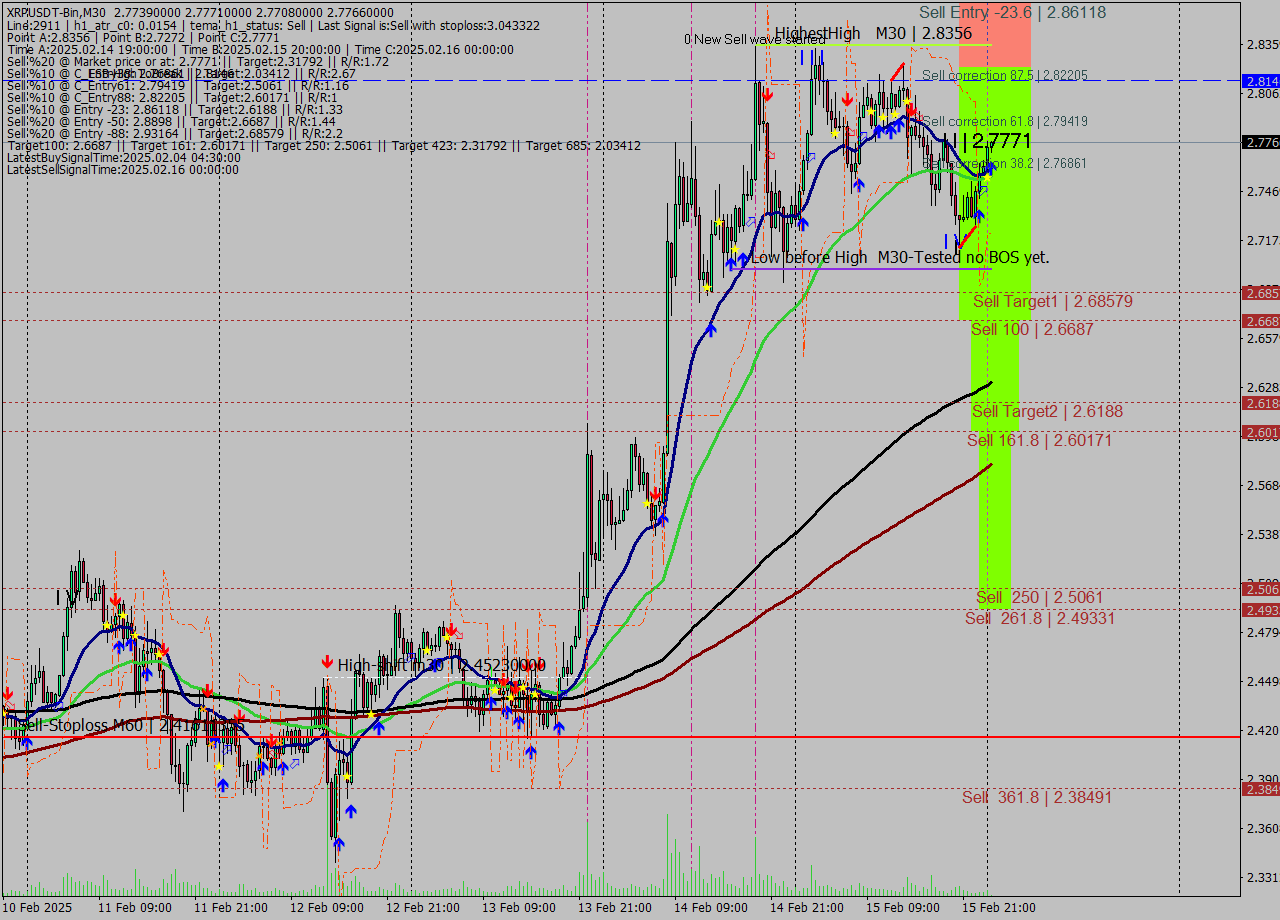
Task: Click the red 2.601 price axis tag
Action: tap(1260, 432)
